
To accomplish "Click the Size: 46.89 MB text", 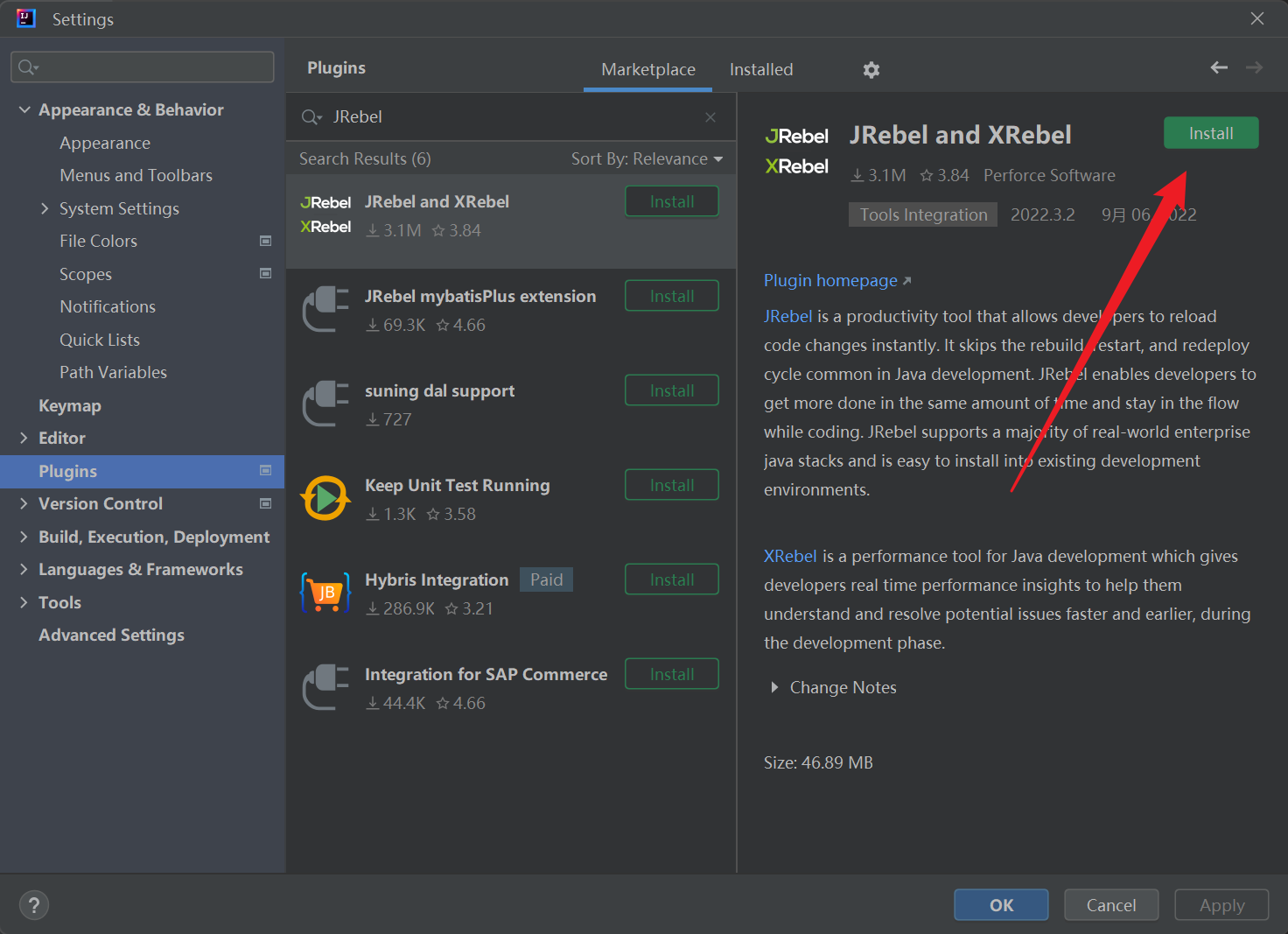I will click(x=818, y=762).
